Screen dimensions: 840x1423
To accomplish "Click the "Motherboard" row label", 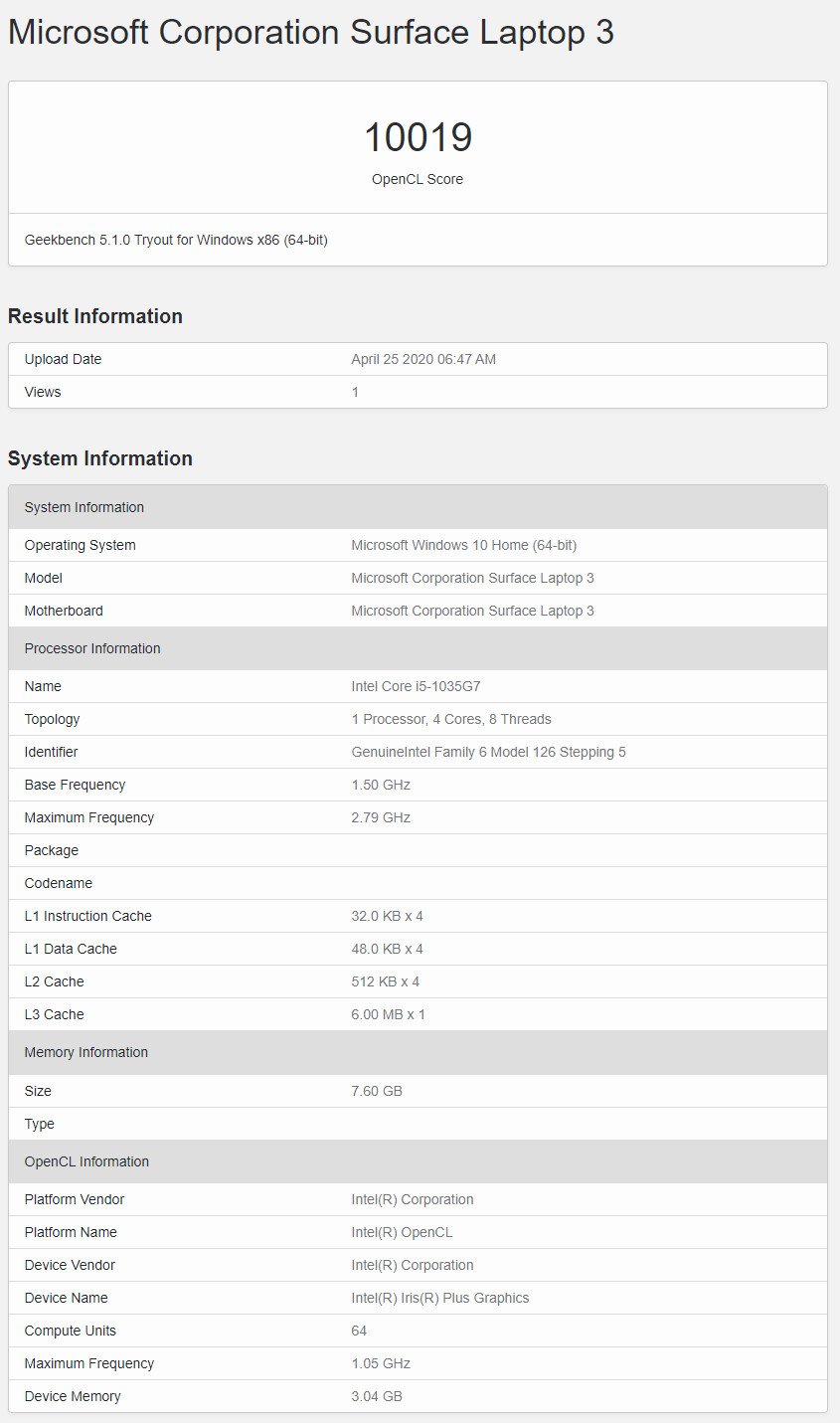I will [x=64, y=611].
